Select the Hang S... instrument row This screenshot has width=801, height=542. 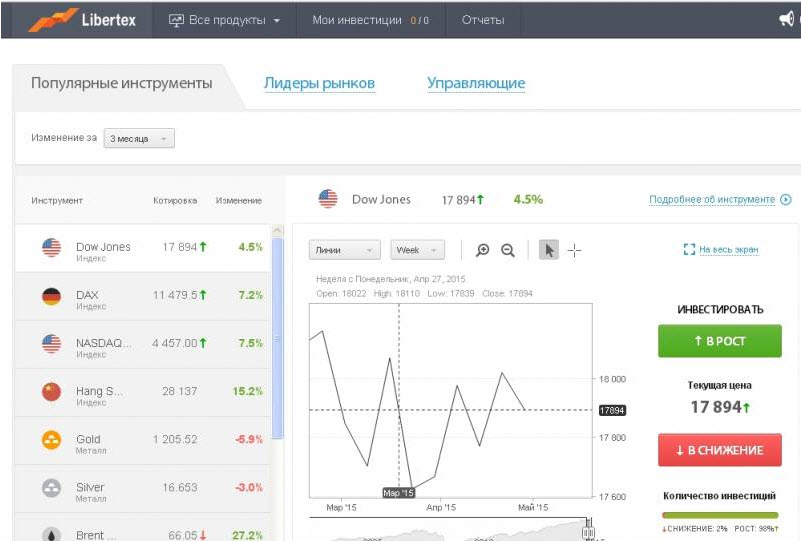tap(143, 392)
